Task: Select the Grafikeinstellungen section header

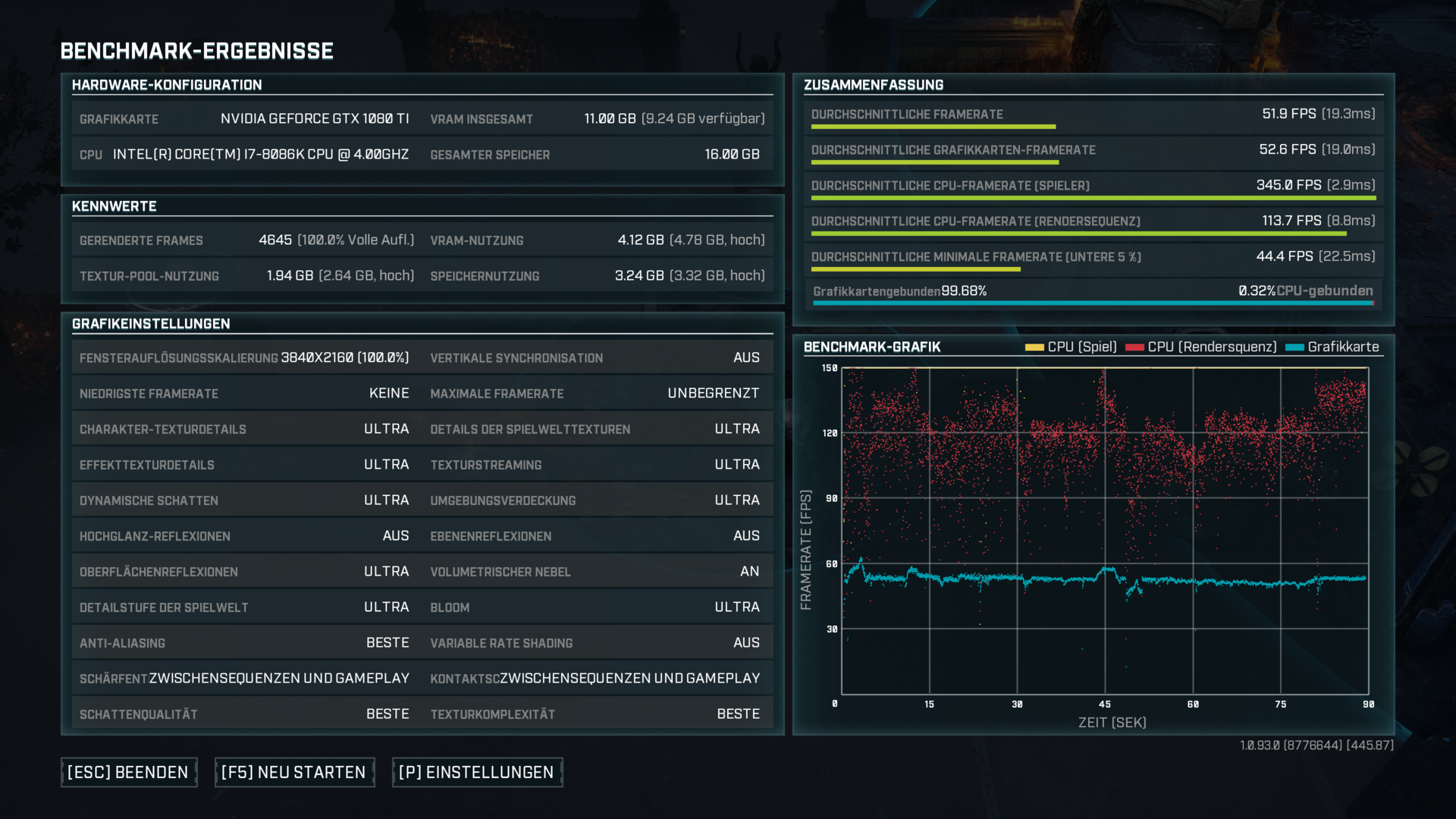Action: [x=151, y=324]
